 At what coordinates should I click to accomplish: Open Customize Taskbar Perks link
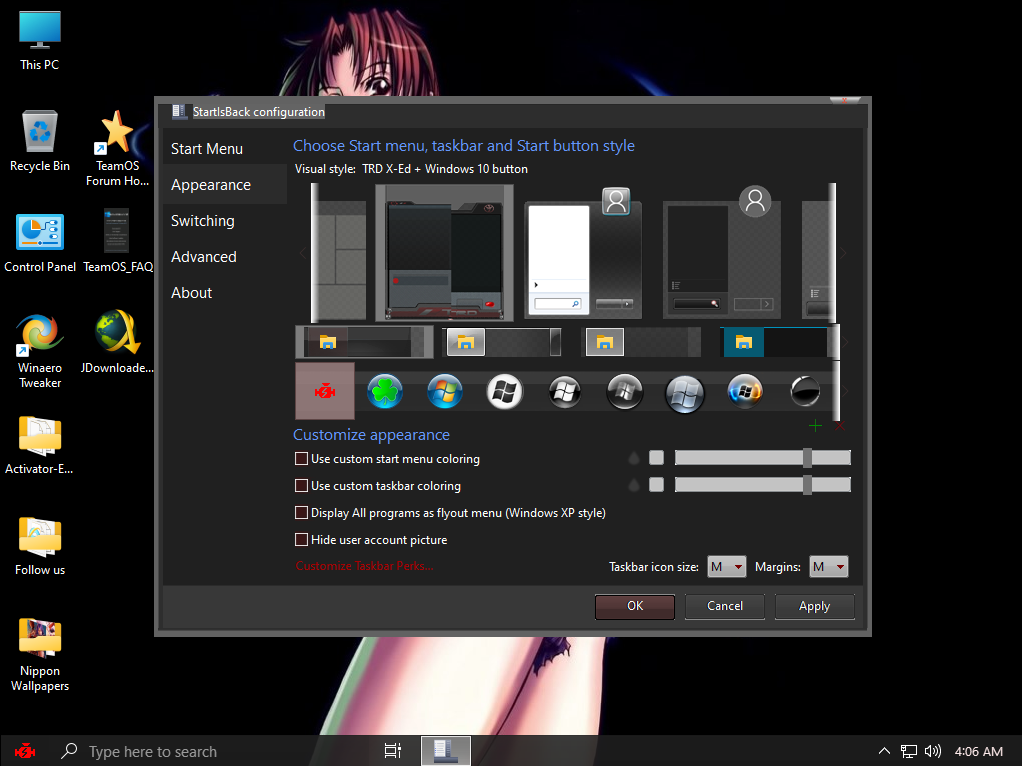(364, 566)
